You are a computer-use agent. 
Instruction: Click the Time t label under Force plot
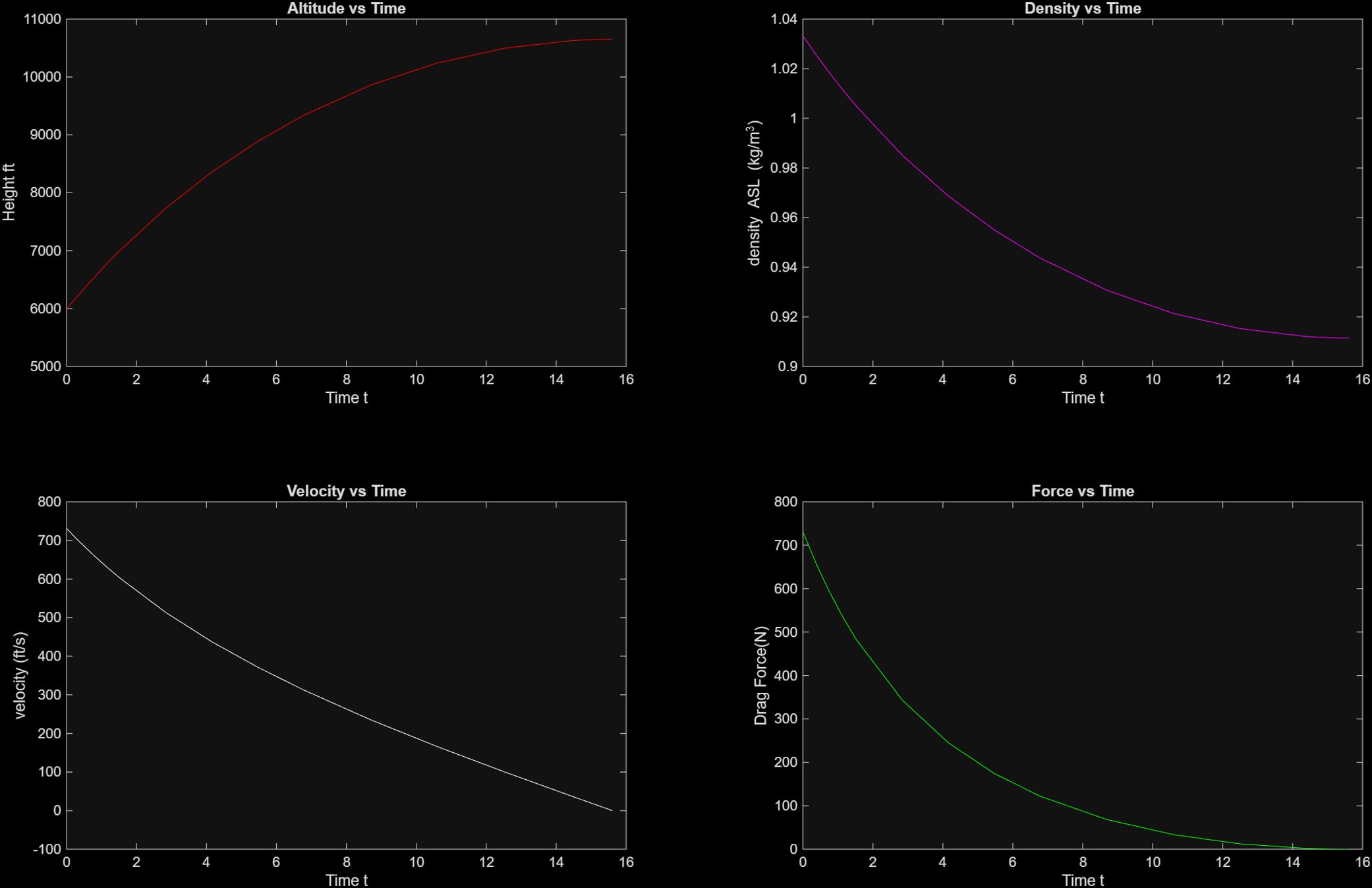[x=1083, y=879]
